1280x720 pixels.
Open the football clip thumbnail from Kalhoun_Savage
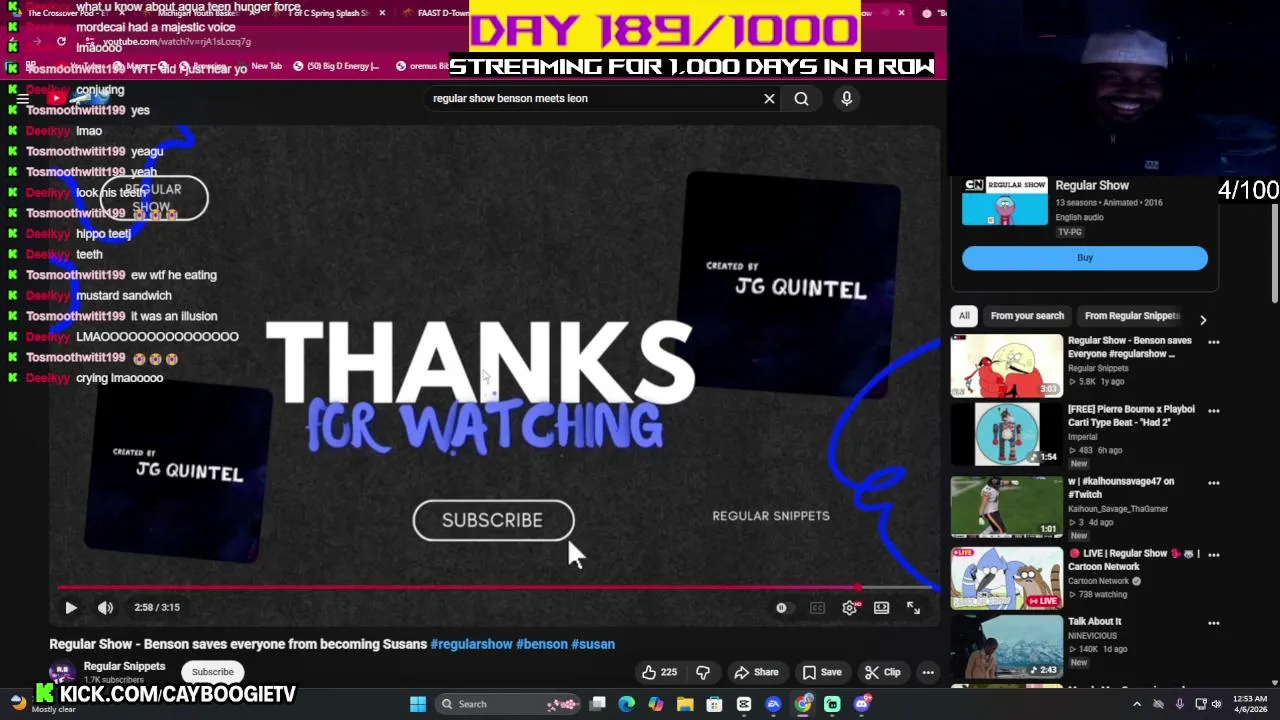pyautogui.click(x=1007, y=506)
